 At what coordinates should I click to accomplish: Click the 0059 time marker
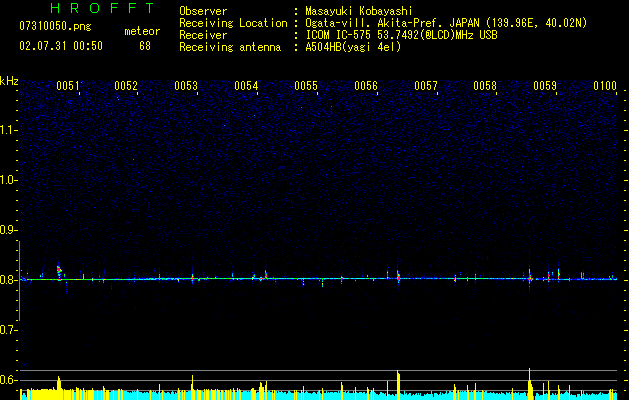(x=545, y=86)
